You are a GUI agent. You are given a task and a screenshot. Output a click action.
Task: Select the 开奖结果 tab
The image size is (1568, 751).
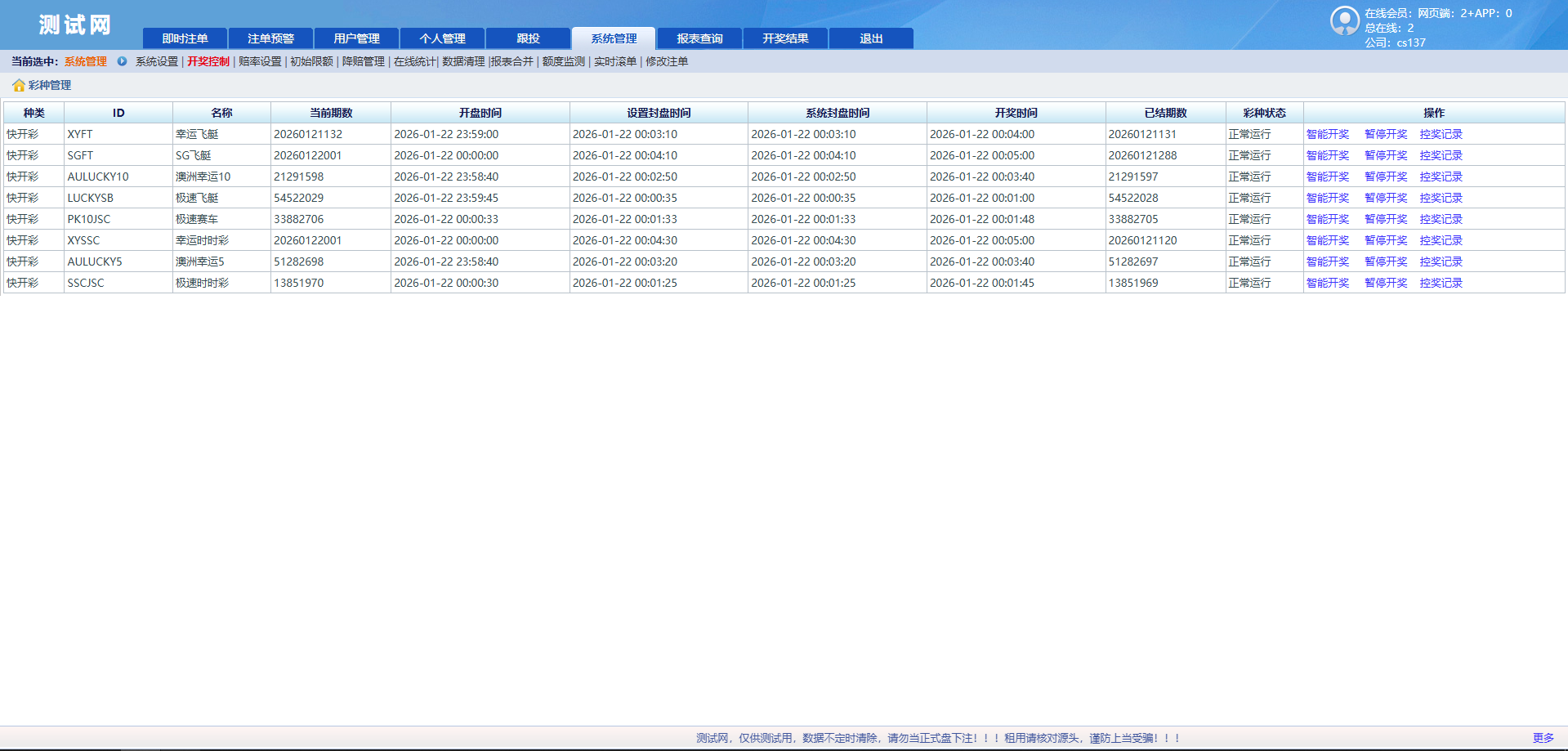pyautogui.click(x=785, y=38)
